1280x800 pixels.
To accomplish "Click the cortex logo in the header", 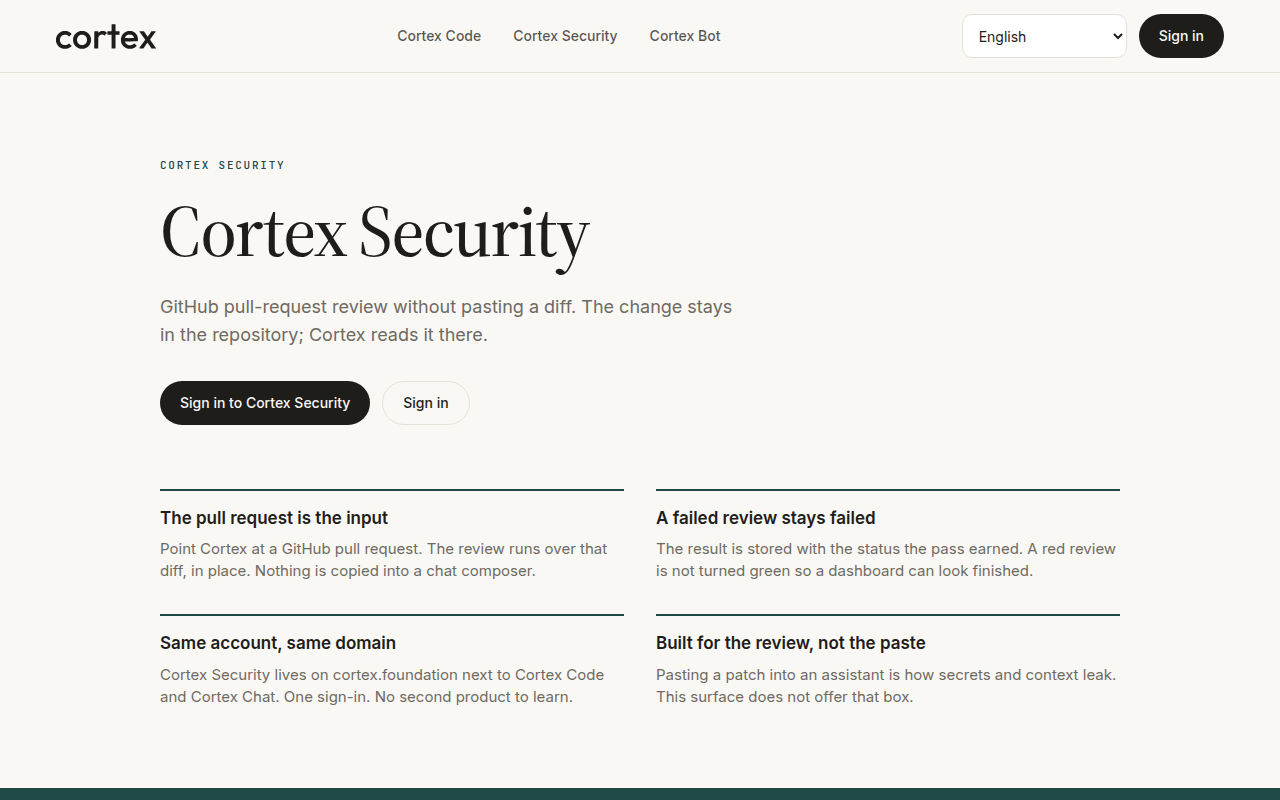I will (x=106, y=37).
